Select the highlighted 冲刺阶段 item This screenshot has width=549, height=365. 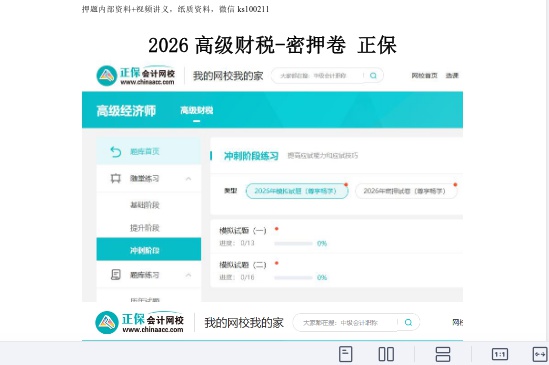pos(149,249)
